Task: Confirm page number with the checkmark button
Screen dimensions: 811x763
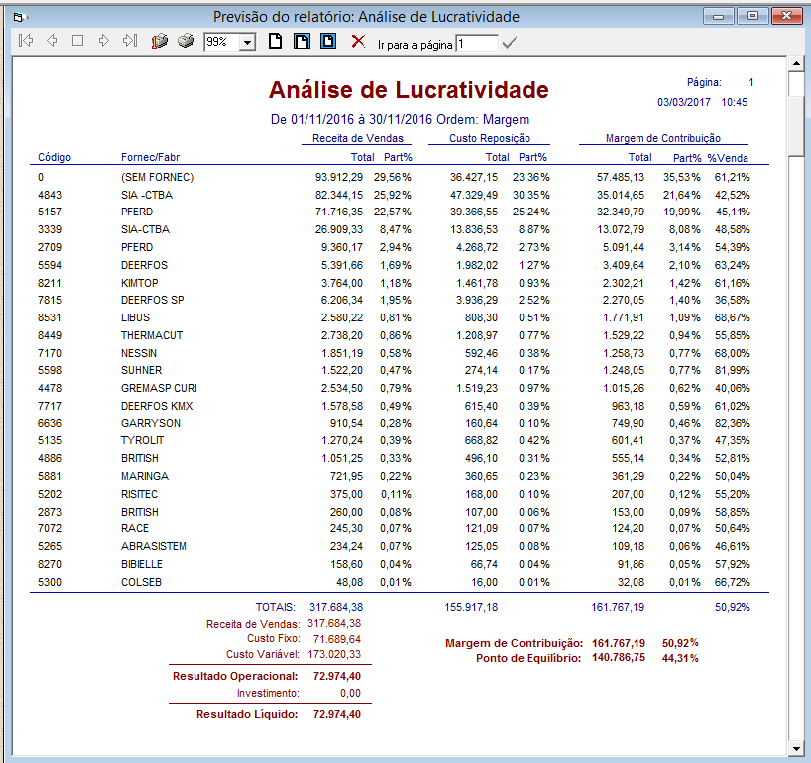Action: pos(510,42)
